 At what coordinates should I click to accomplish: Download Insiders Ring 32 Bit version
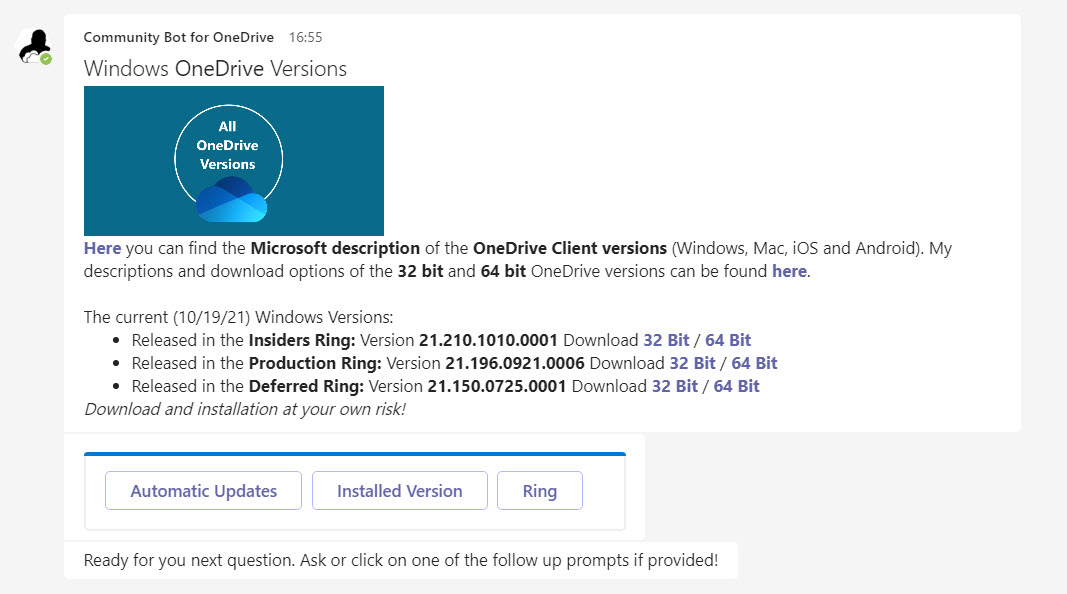coord(666,340)
